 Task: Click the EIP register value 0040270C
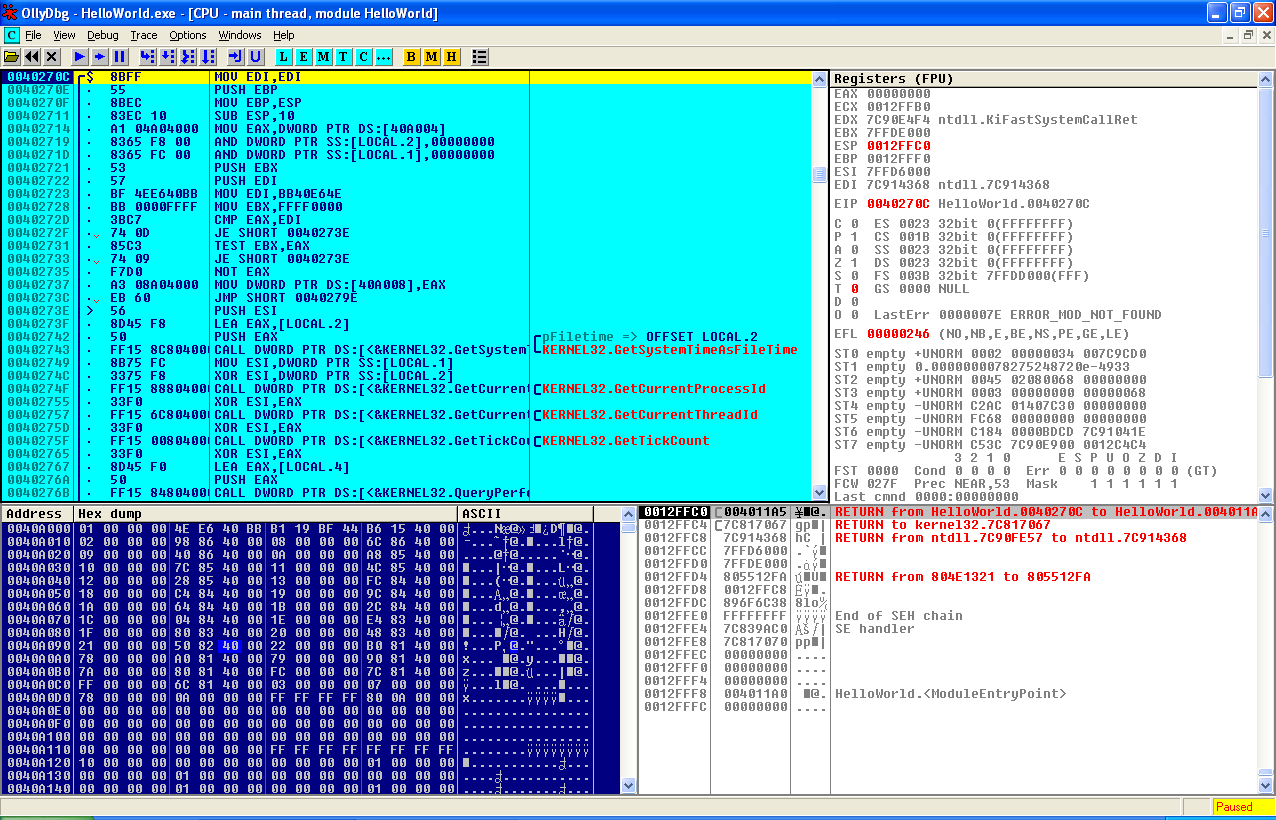coord(898,204)
